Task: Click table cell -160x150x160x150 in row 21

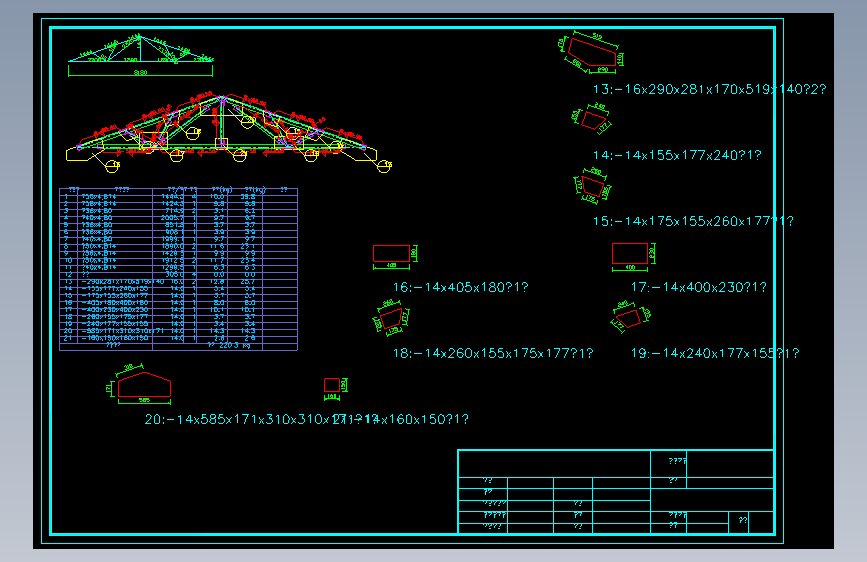Action: point(115,338)
